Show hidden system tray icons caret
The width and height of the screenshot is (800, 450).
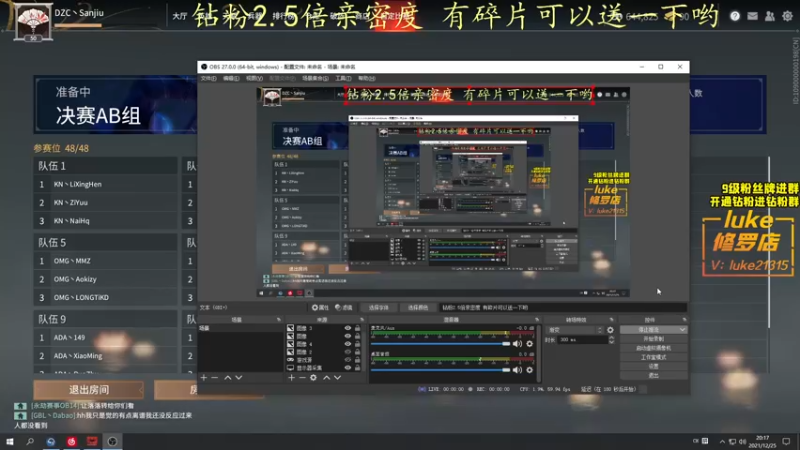[722, 441]
